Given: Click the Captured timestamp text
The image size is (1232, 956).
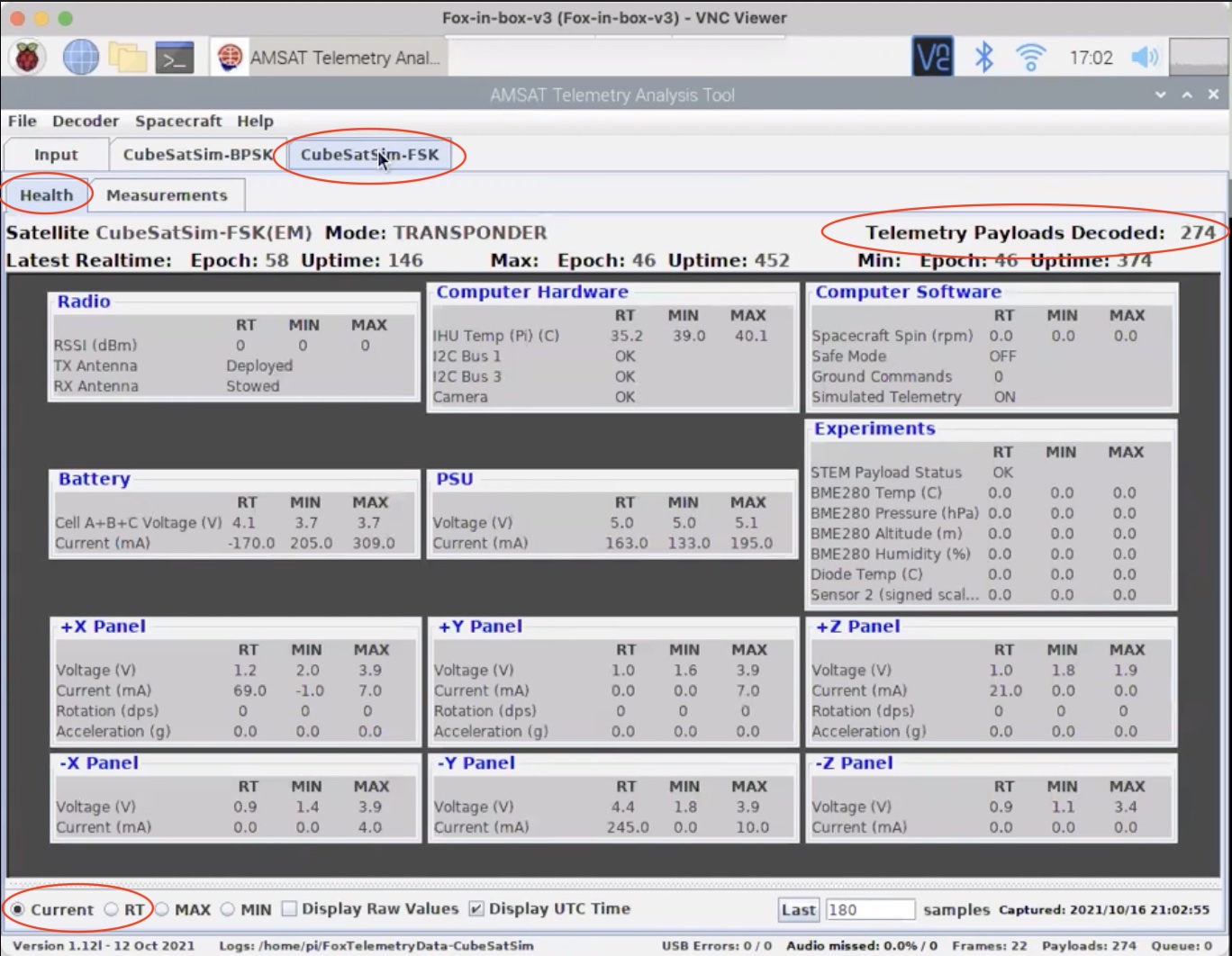Looking at the screenshot, I should [1104, 910].
